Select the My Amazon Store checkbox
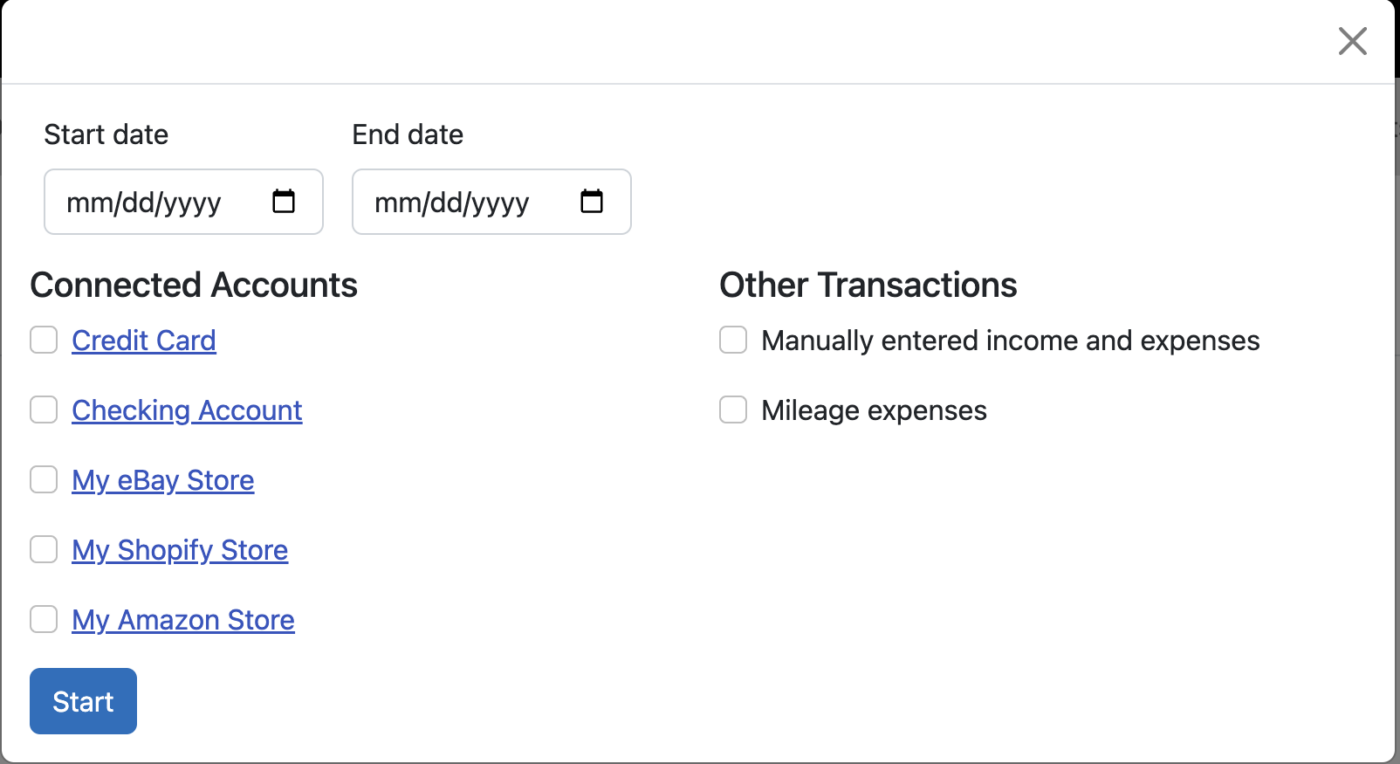Image resolution: width=1400 pixels, height=764 pixels. (x=43, y=619)
